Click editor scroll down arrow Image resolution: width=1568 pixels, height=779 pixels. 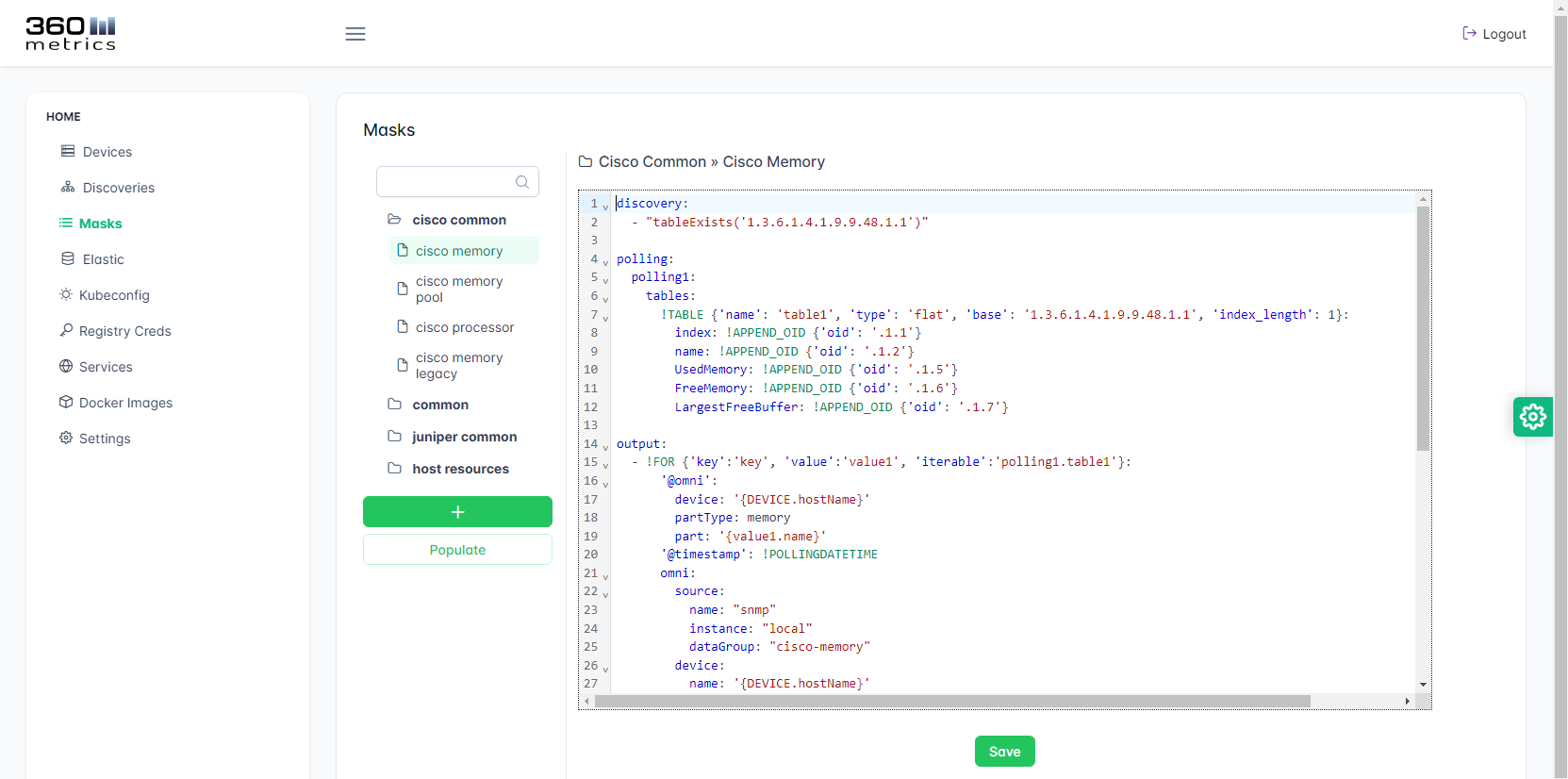pyautogui.click(x=1423, y=685)
